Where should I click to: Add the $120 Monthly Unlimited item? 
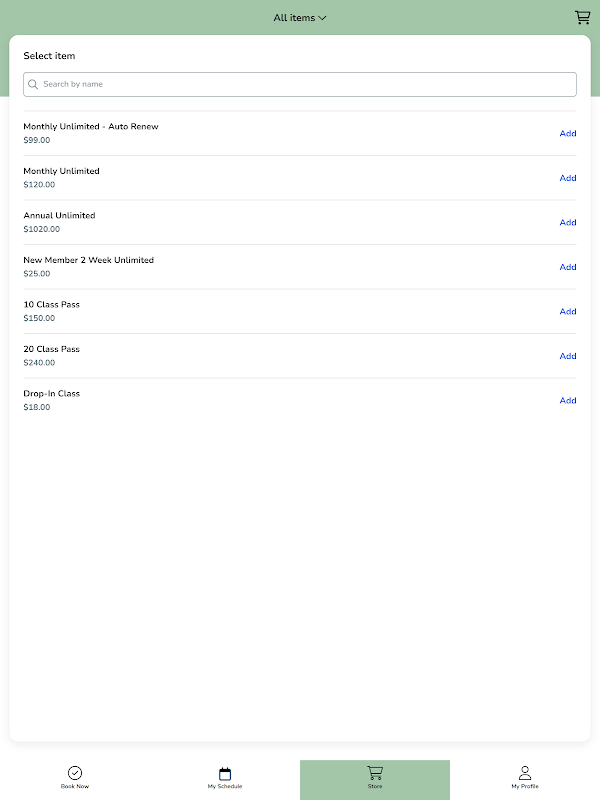tap(568, 178)
